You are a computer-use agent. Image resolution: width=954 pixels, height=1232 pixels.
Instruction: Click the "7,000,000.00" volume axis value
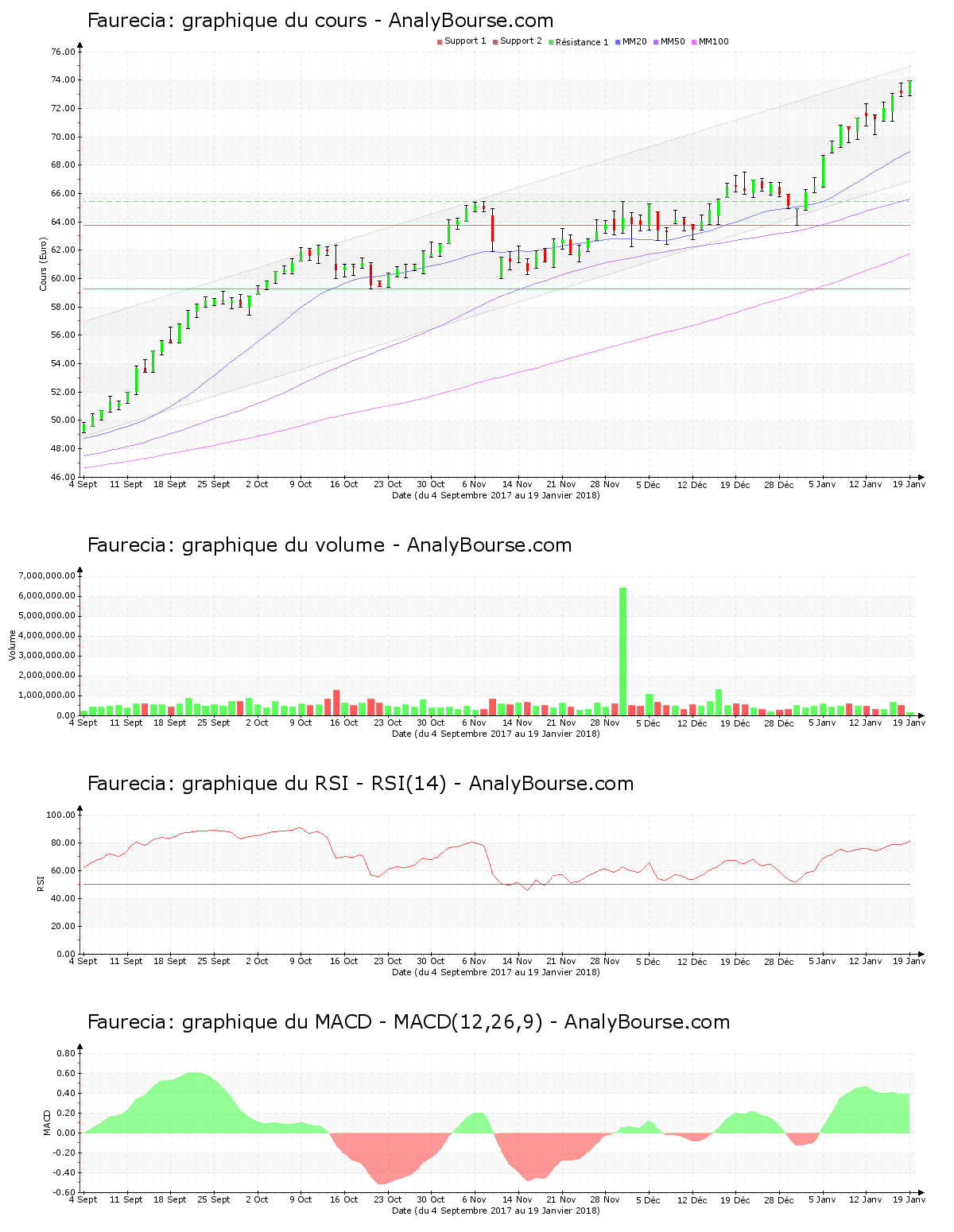pyautogui.click(x=48, y=575)
